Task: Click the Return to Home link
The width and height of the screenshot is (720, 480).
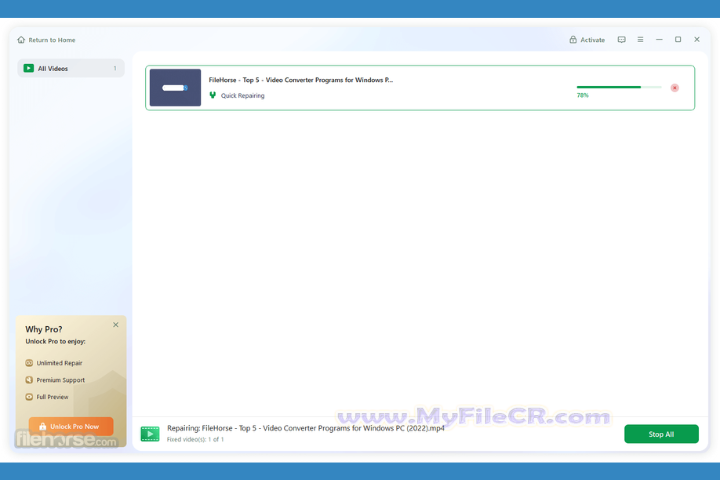Action: coord(46,40)
